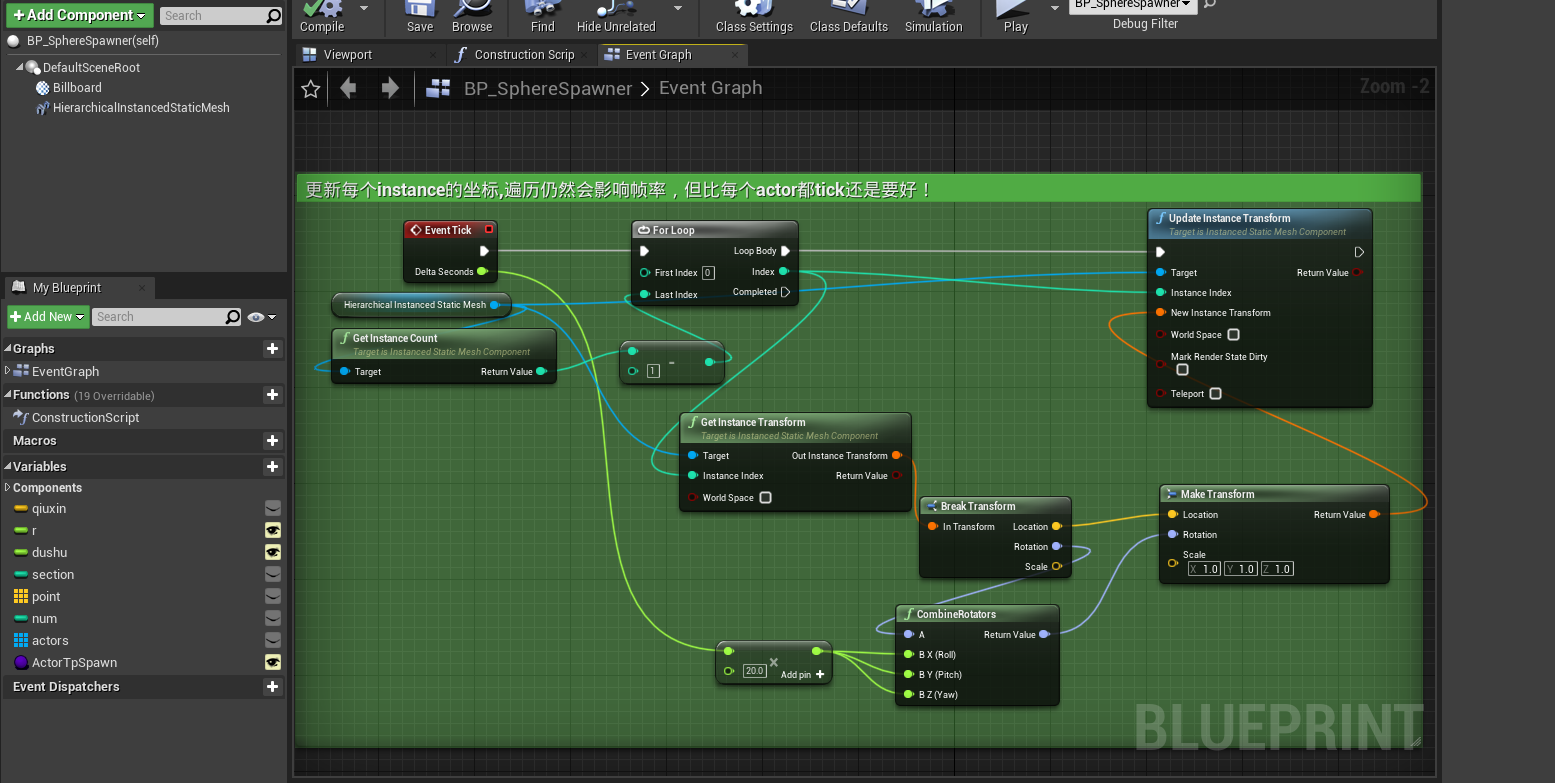Click the favorite star above the graph

pyautogui.click(x=310, y=88)
